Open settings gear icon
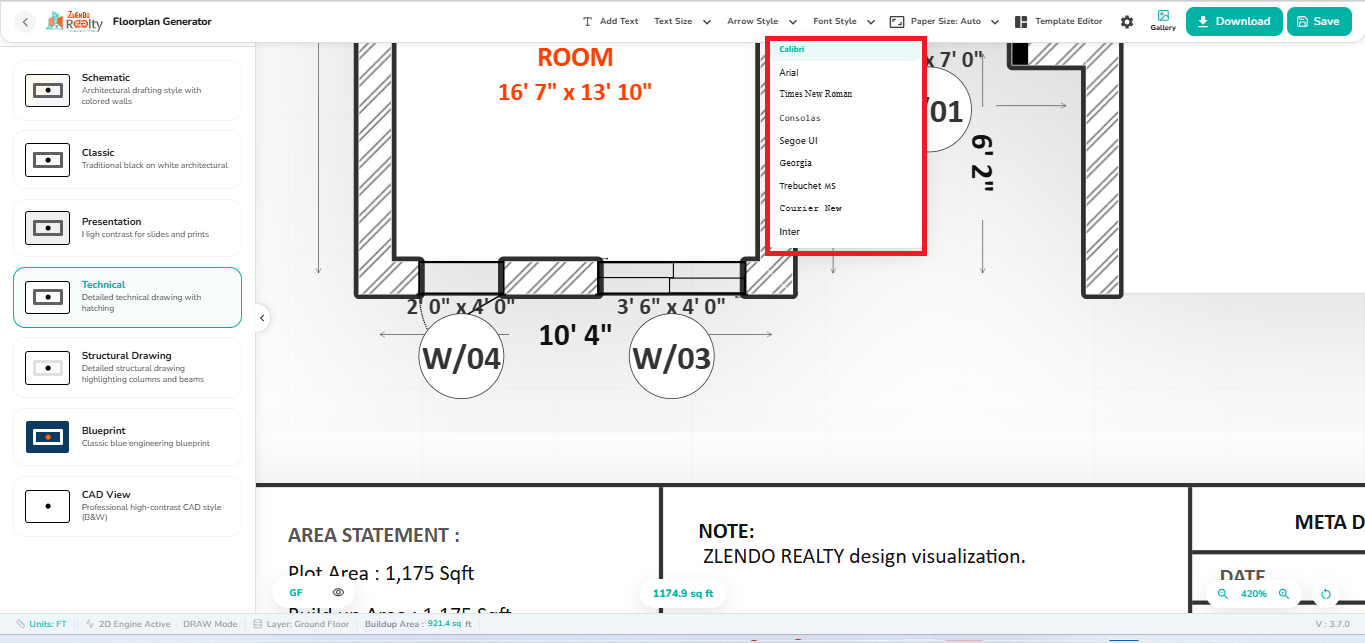1365x643 pixels. tap(1127, 21)
